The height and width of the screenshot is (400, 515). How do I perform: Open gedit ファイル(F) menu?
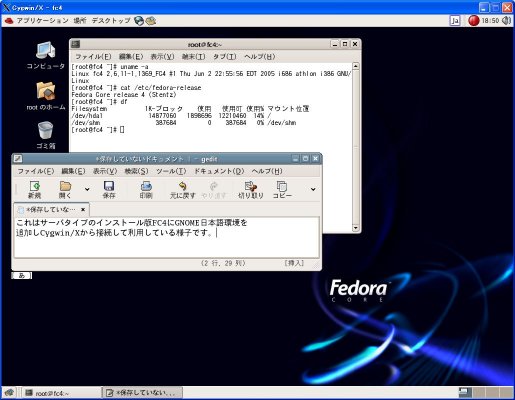[36, 171]
